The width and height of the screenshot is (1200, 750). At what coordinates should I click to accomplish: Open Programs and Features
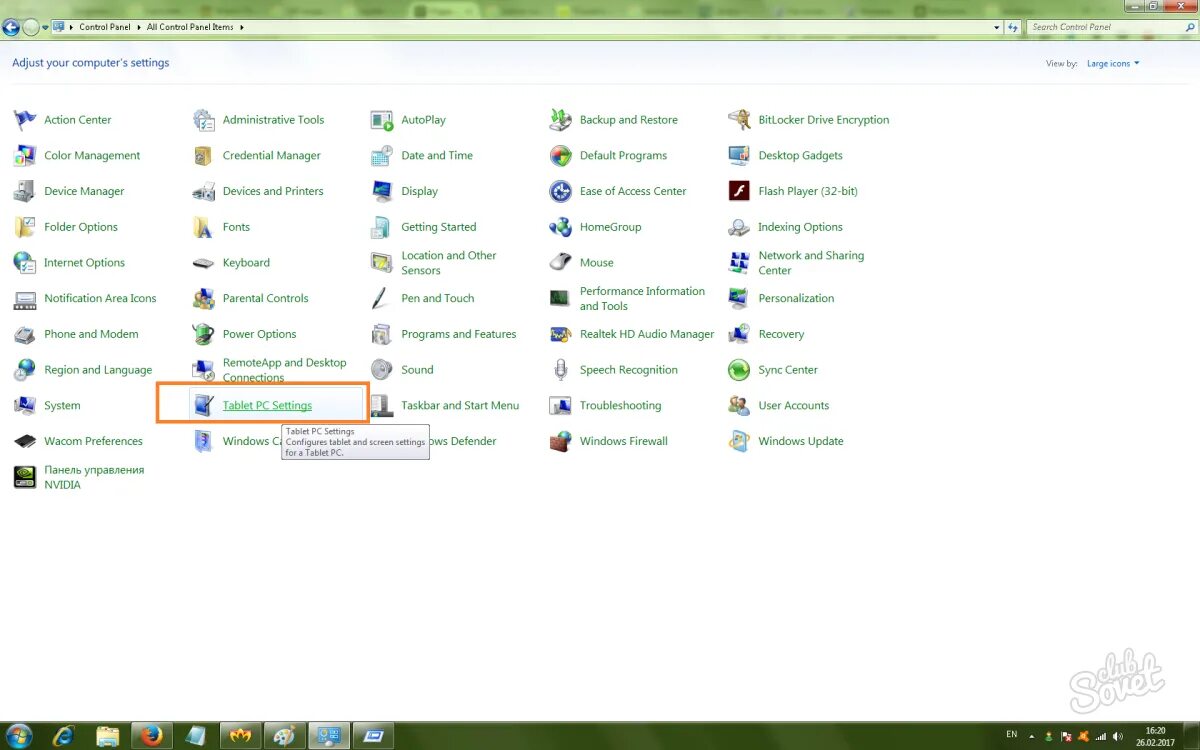pos(459,334)
